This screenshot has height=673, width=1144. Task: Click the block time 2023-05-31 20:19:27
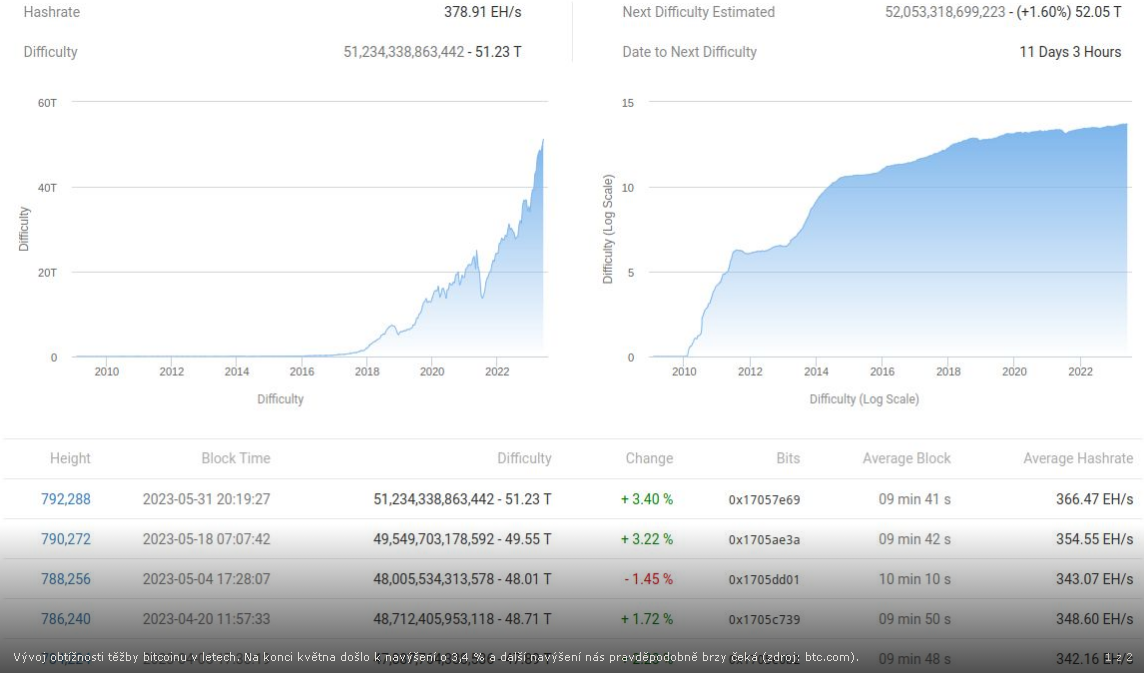tap(206, 499)
